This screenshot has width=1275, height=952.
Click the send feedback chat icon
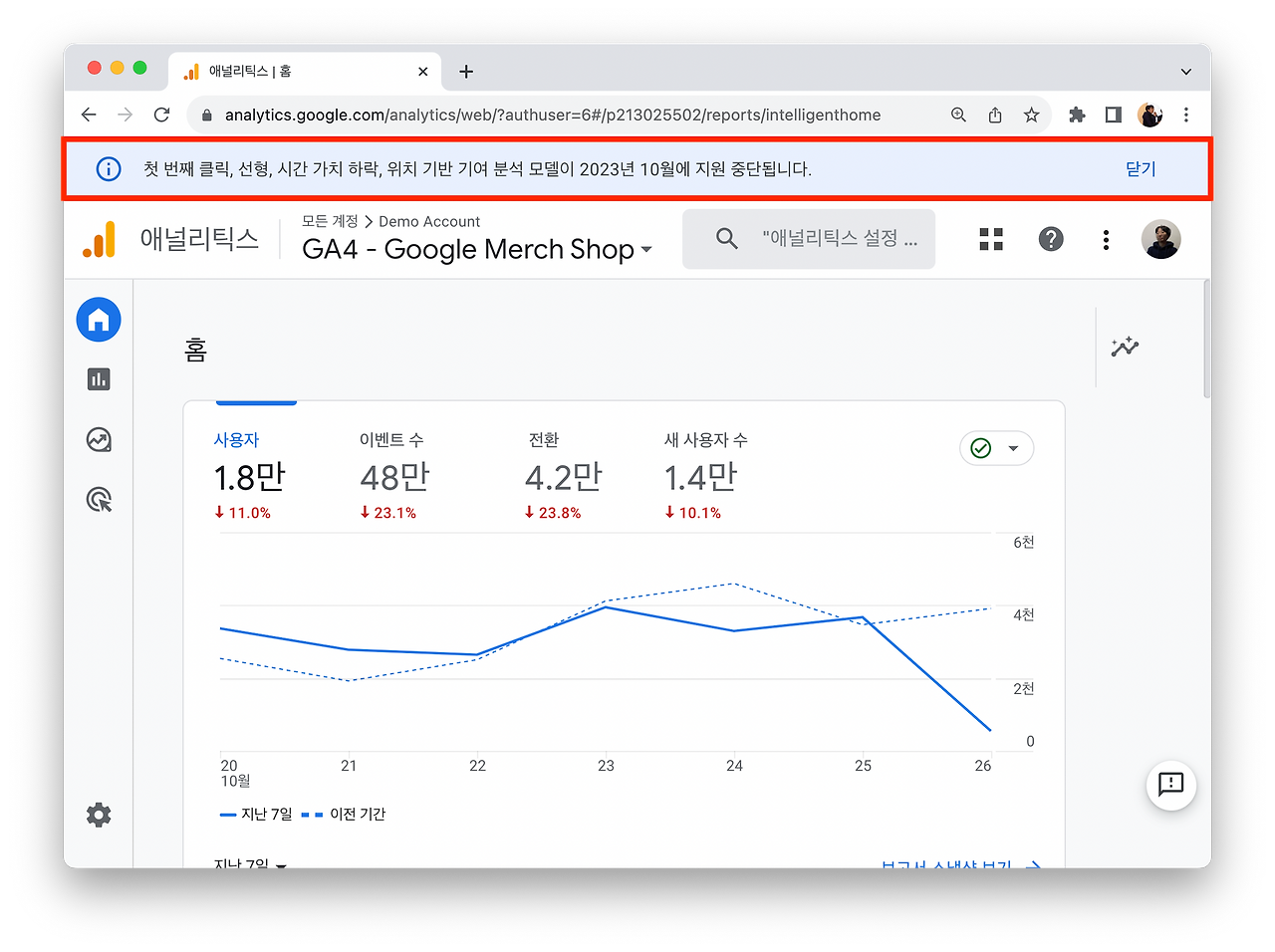click(1171, 786)
